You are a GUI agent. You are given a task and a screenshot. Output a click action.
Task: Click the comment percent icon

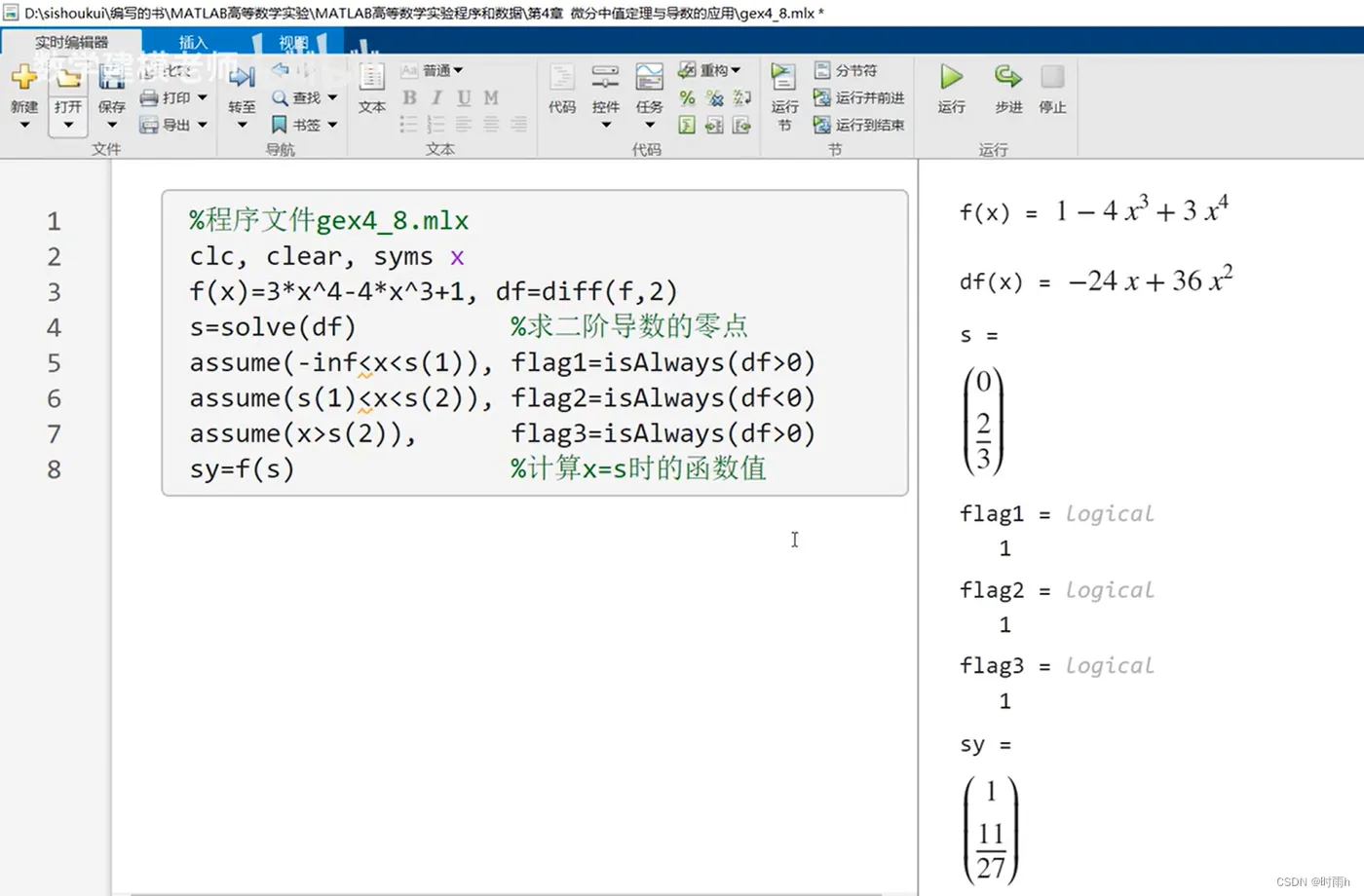pyautogui.click(x=687, y=97)
